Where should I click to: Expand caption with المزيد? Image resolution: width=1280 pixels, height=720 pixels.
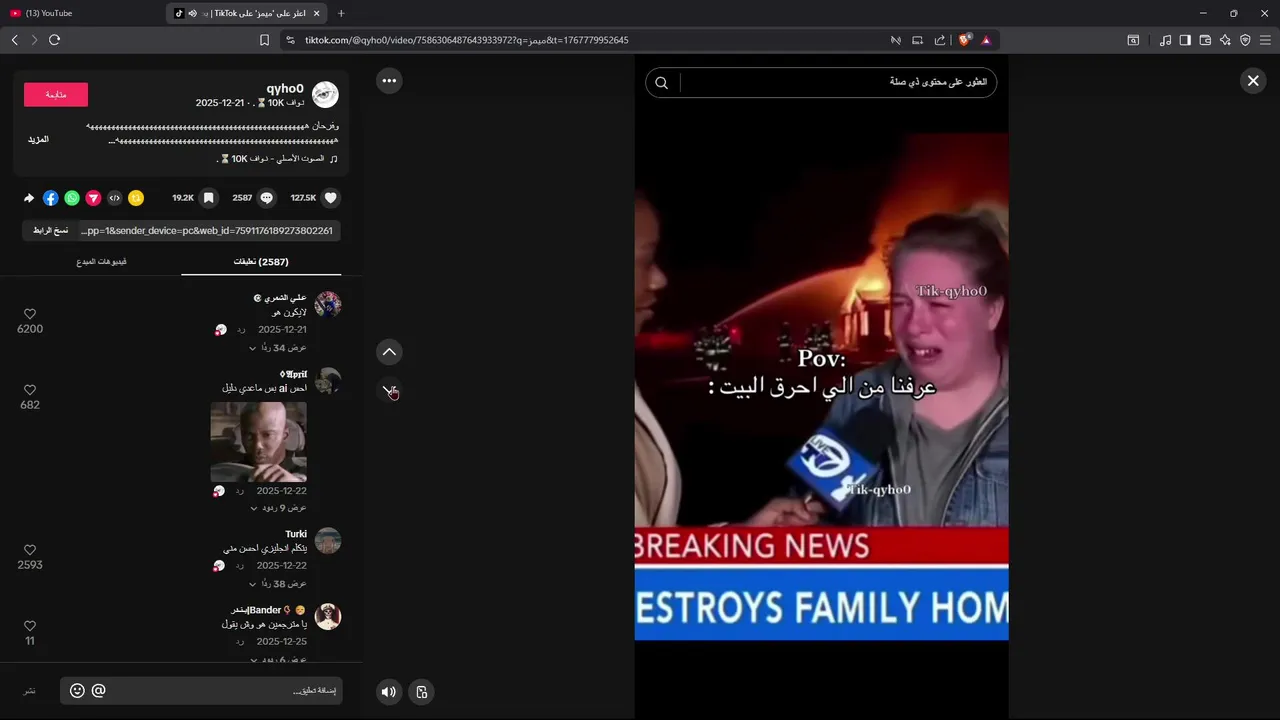pos(38,140)
